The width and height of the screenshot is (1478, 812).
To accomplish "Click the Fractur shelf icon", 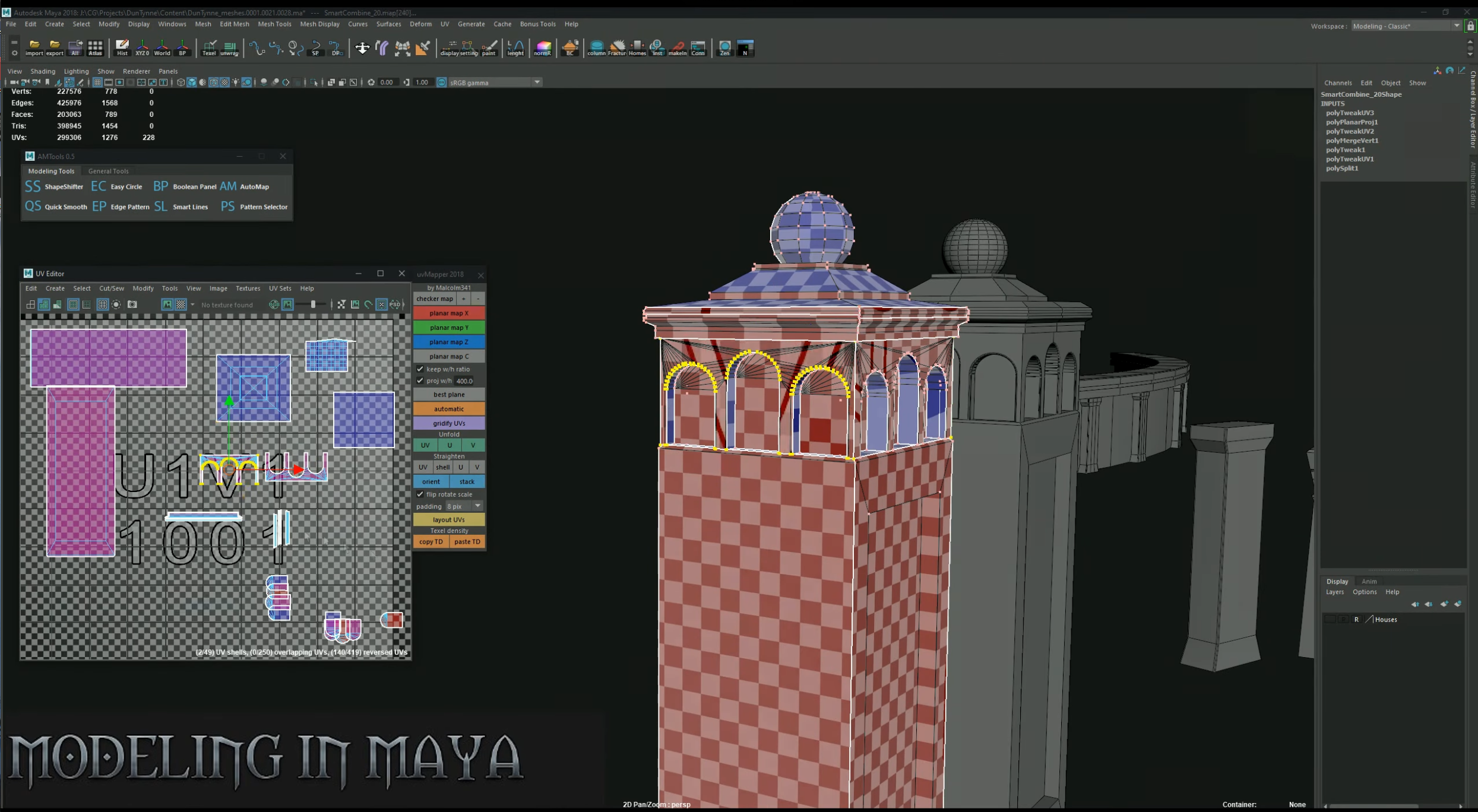I will 617,47.
